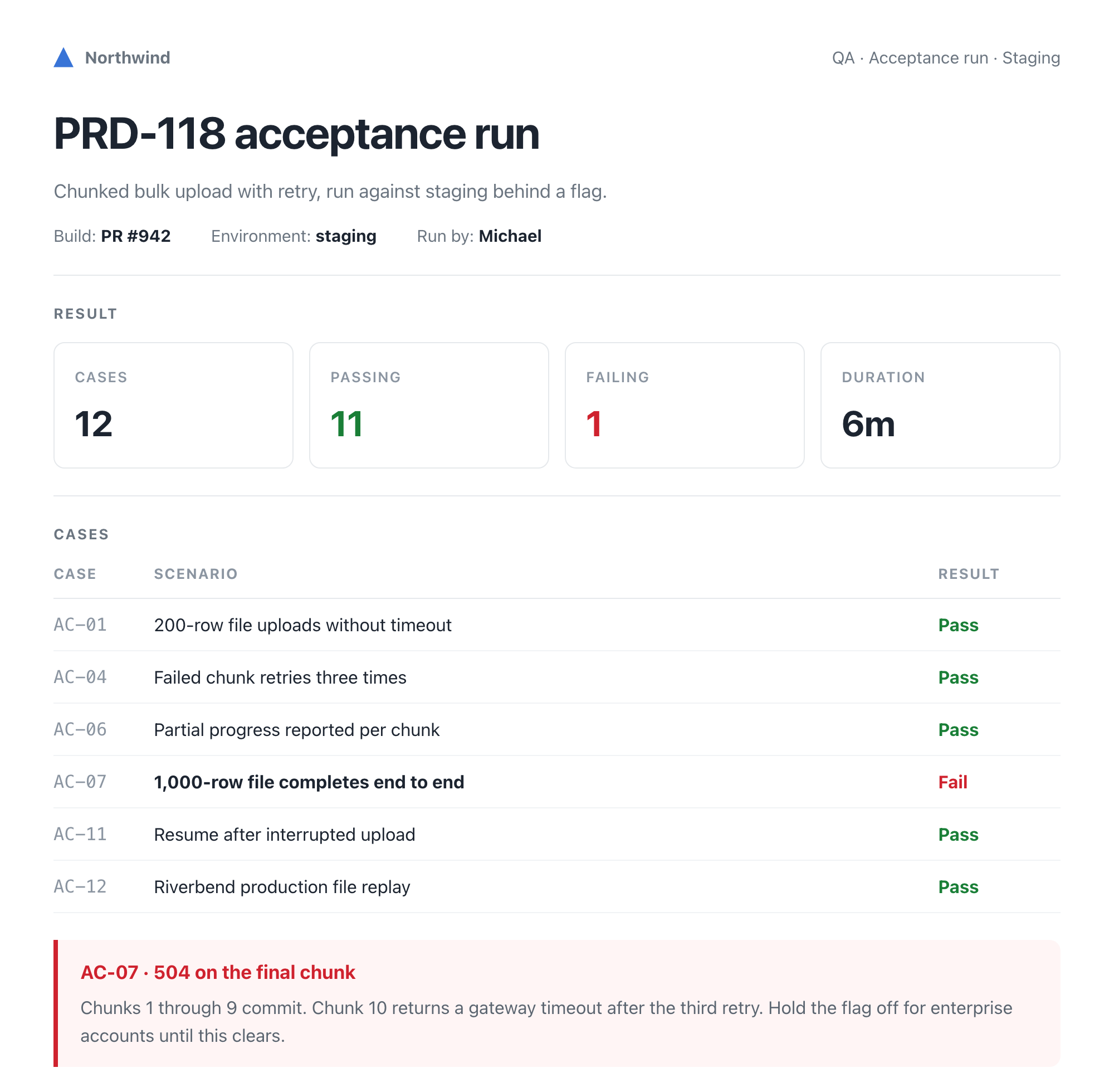Click the Northwind triangle logo
The image size is (1114, 1092).
pyautogui.click(x=63, y=57)
